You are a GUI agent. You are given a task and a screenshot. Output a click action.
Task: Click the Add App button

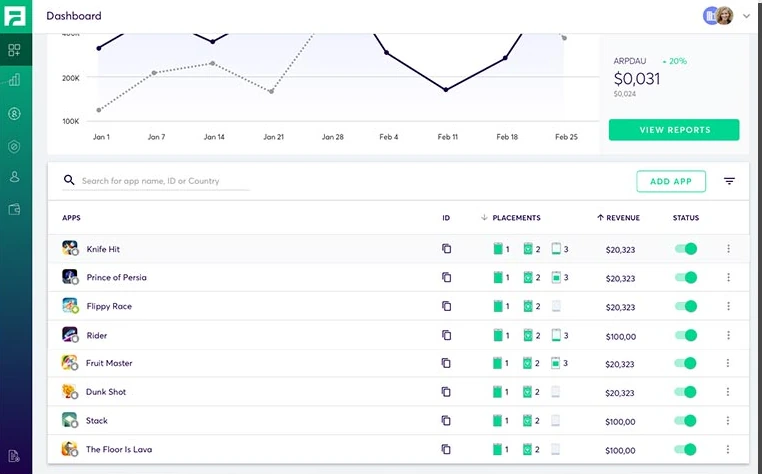(671, 181)
